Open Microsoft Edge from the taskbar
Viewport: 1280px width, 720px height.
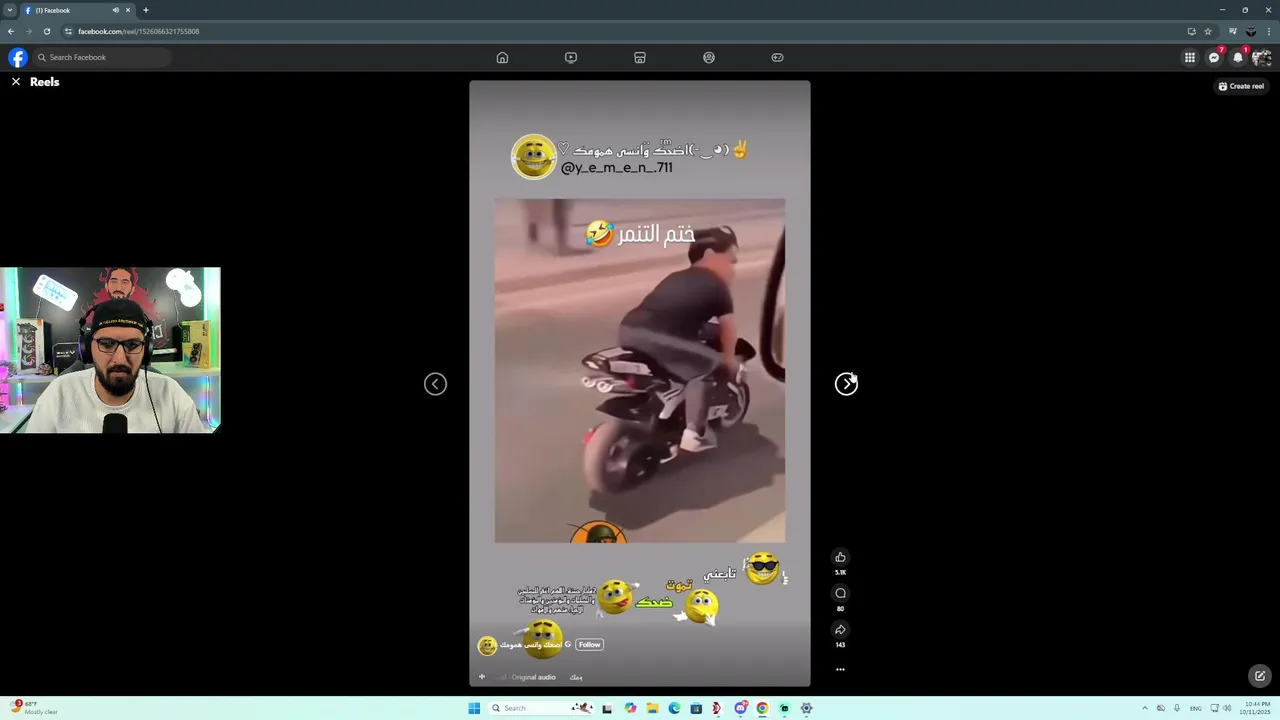[674, 708]
